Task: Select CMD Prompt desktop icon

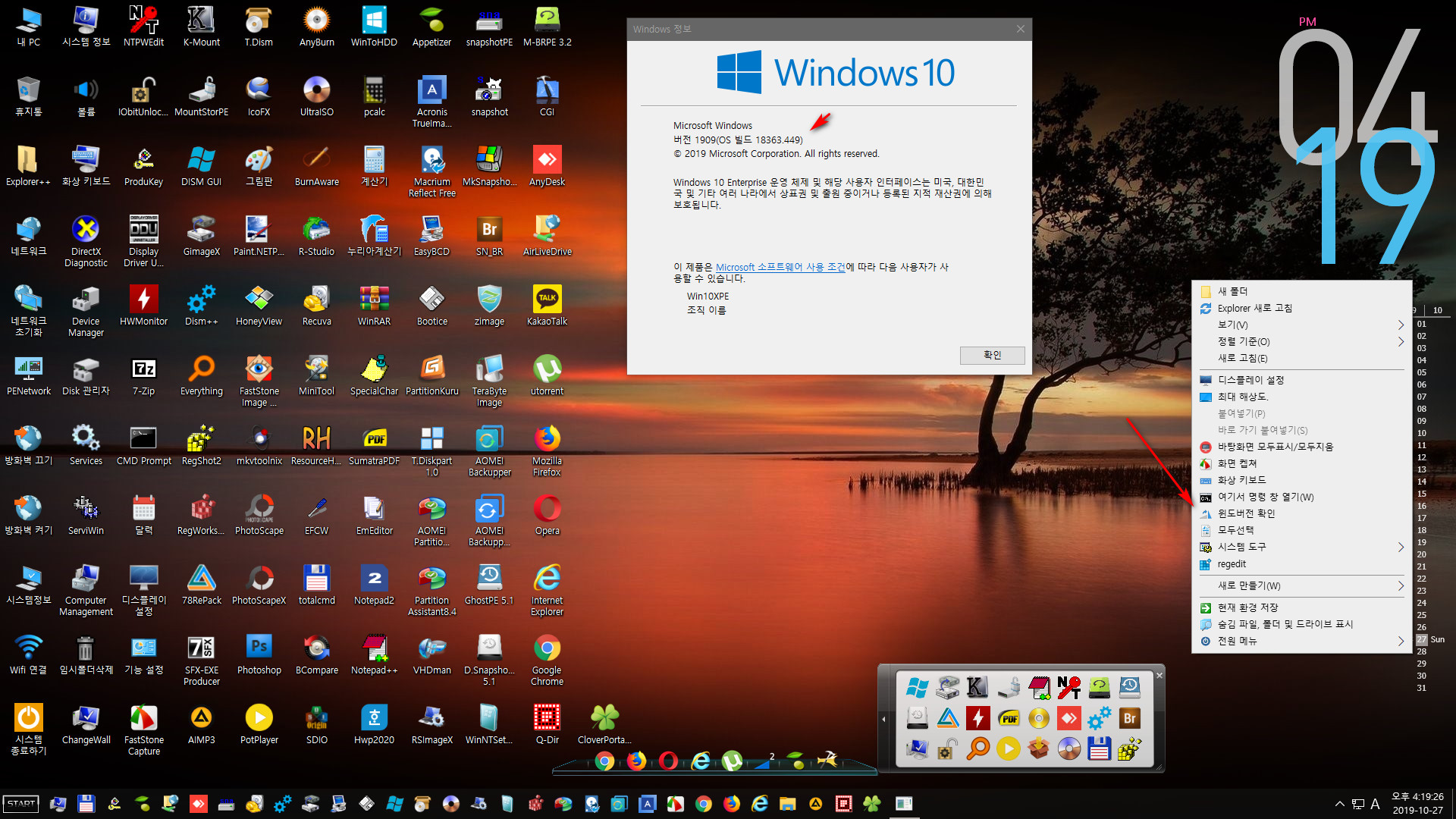Action: click(x=143, y=445)
